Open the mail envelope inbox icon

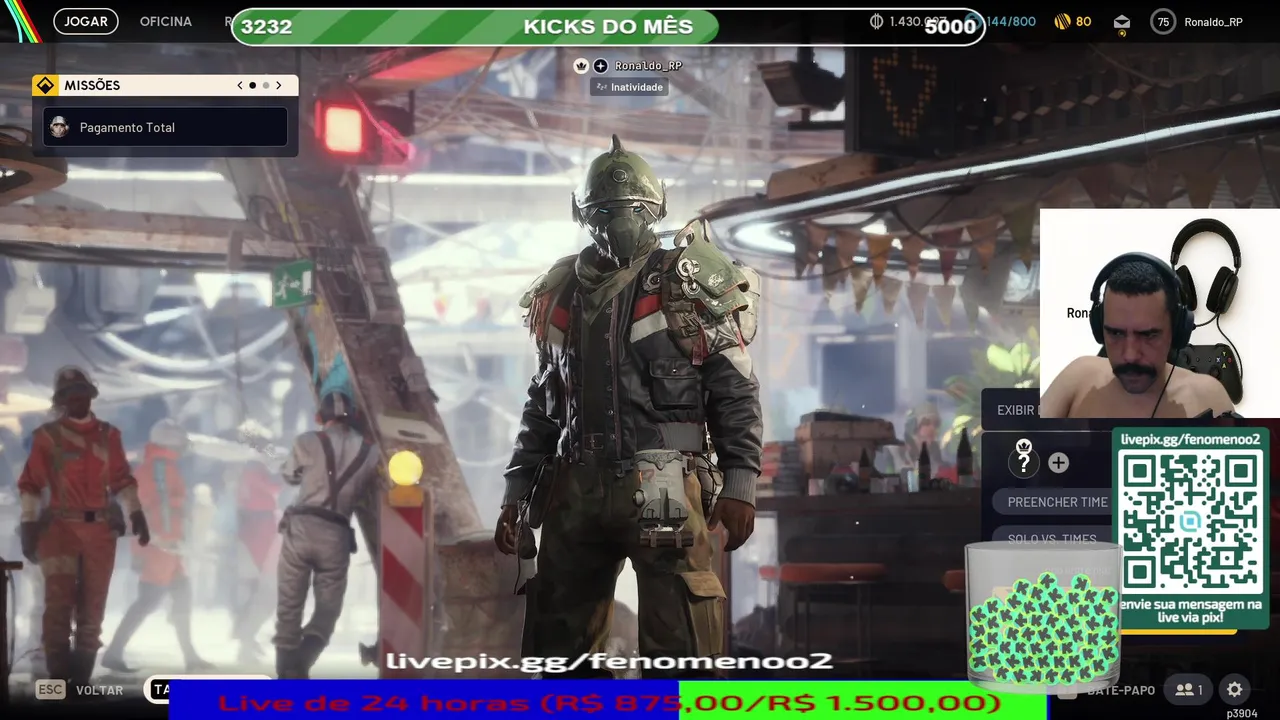[x=1122, y=22]
